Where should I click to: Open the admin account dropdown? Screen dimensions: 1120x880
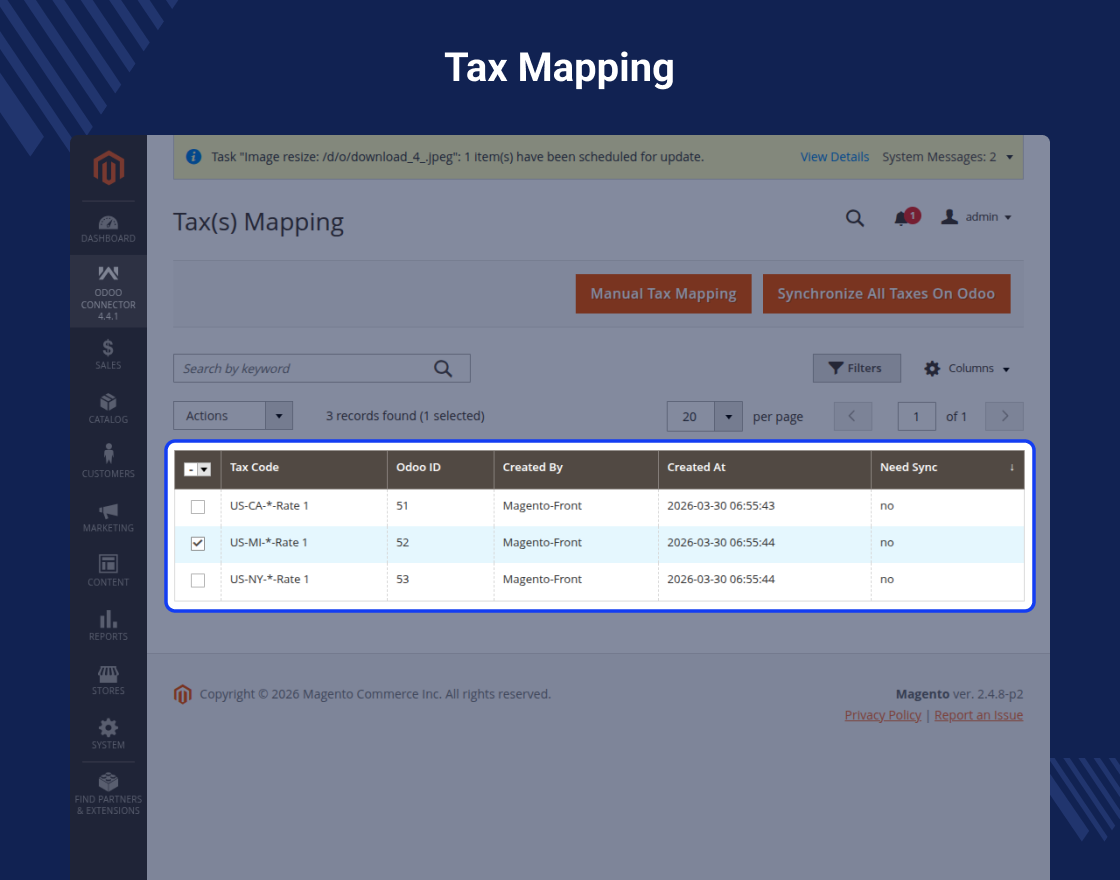976,217
